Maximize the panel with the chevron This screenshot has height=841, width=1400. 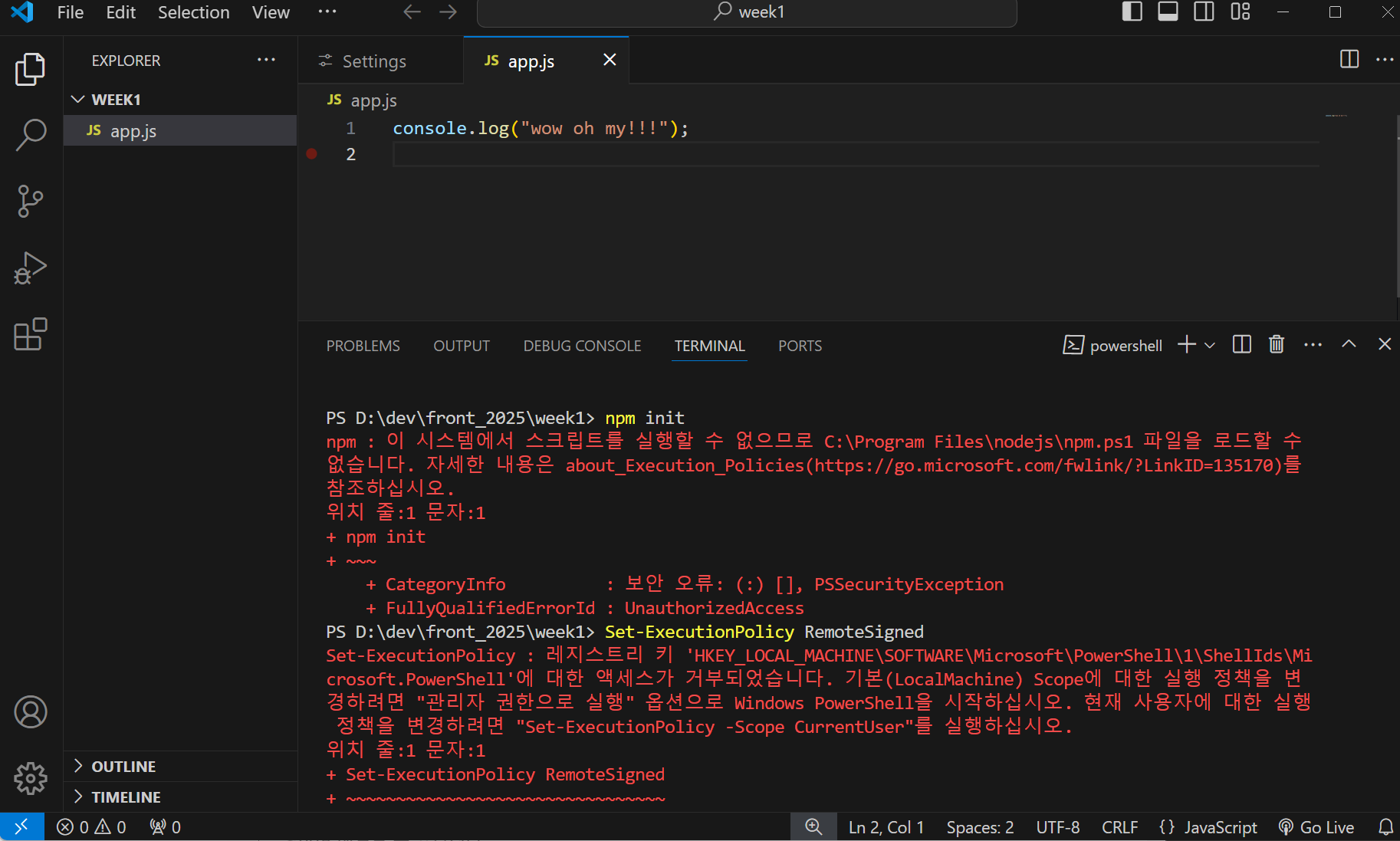click(1349, 344)
